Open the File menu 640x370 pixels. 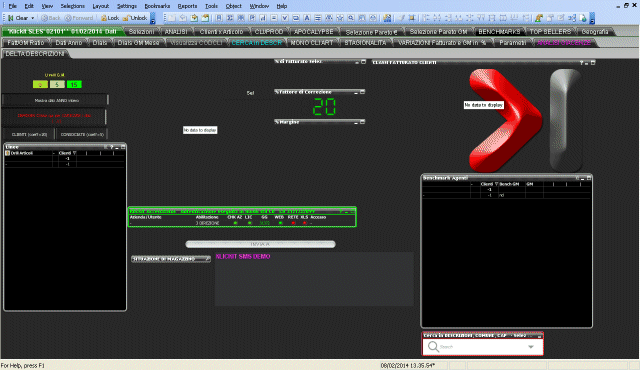(x=13, y=6)
